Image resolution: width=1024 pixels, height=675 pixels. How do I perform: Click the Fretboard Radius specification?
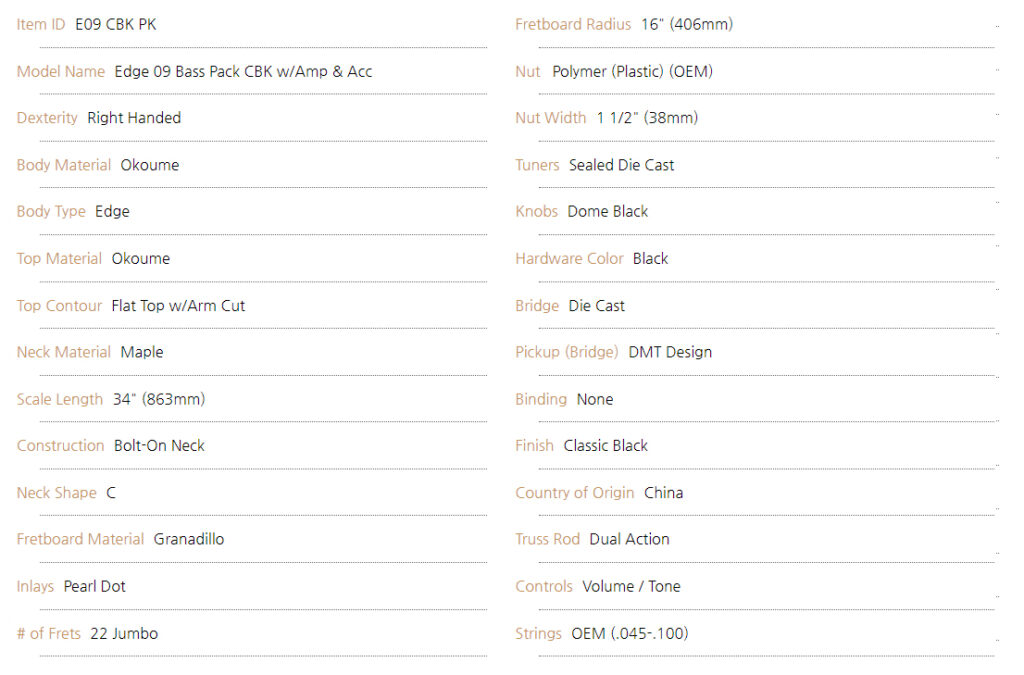point(624,25)
